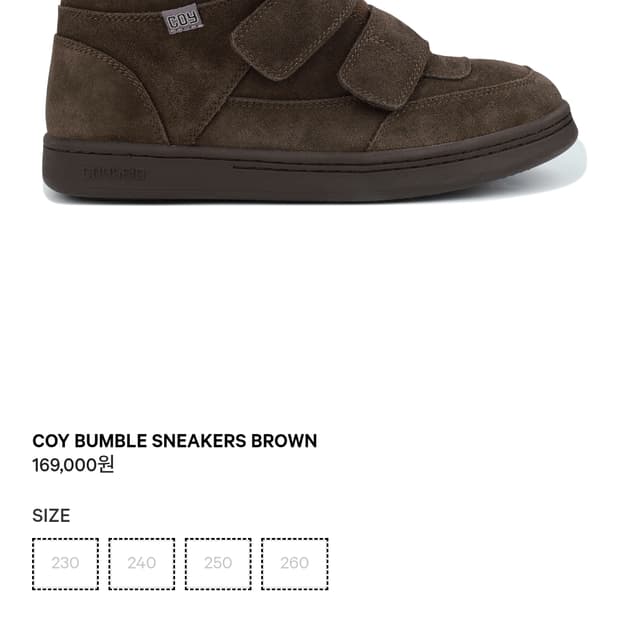Open COY BUMBLE SNEAKERS BROWN title link
The height and width of the screenshot is (620, 620).
(174, 441)
